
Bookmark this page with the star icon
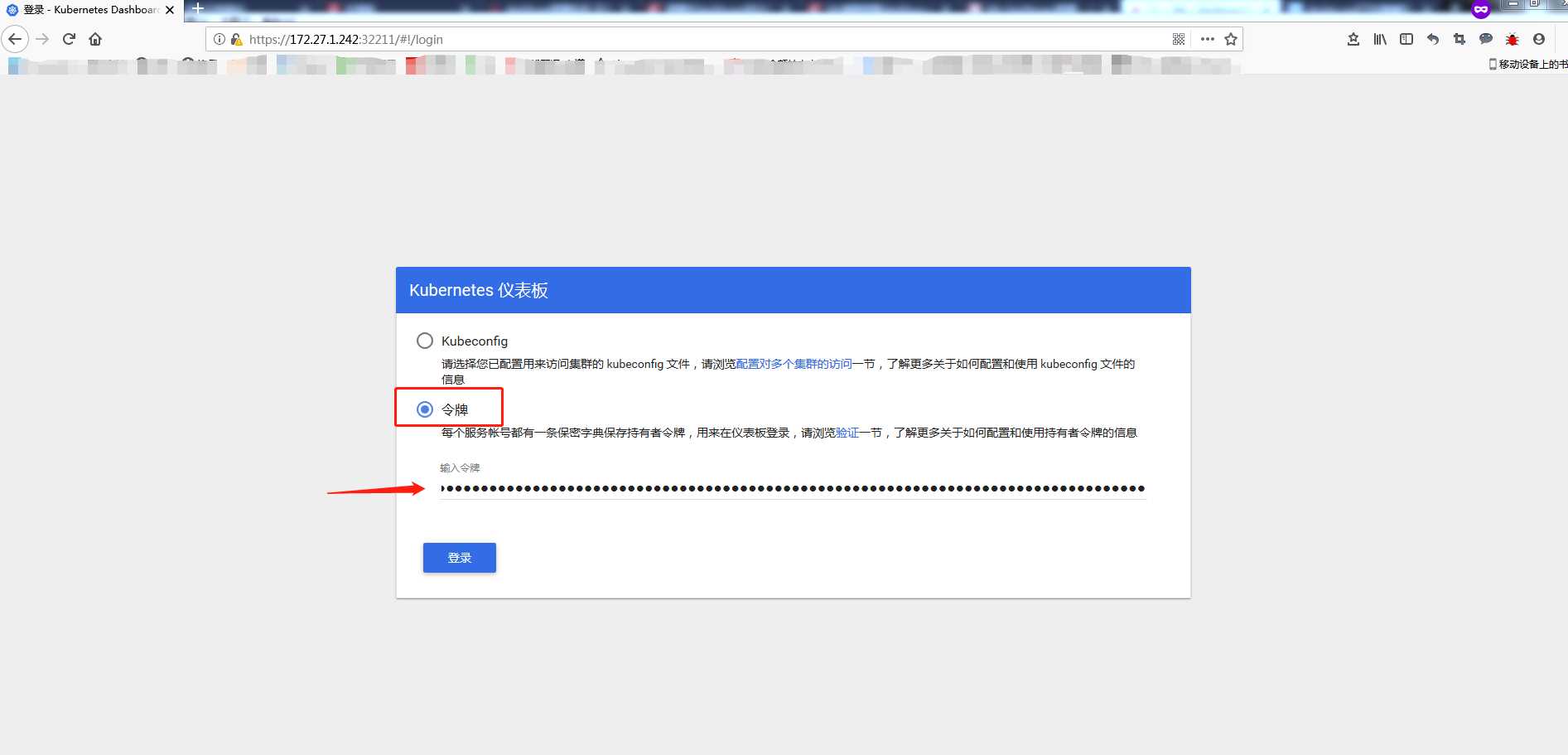[x=1231, y=39]
